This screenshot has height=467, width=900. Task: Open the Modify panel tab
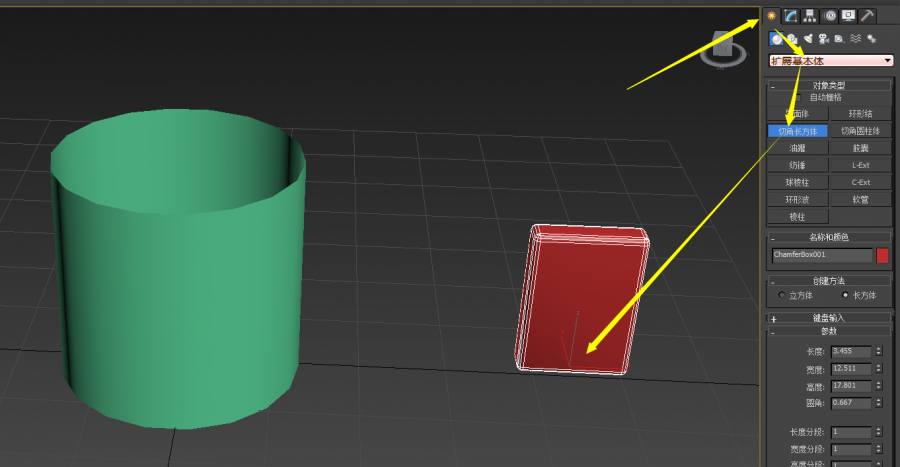(791, 15)
